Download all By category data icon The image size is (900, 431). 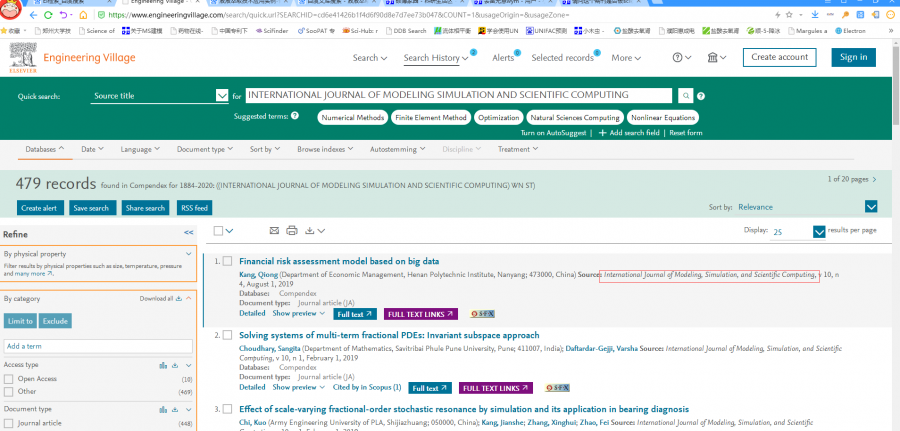point(177,298)
